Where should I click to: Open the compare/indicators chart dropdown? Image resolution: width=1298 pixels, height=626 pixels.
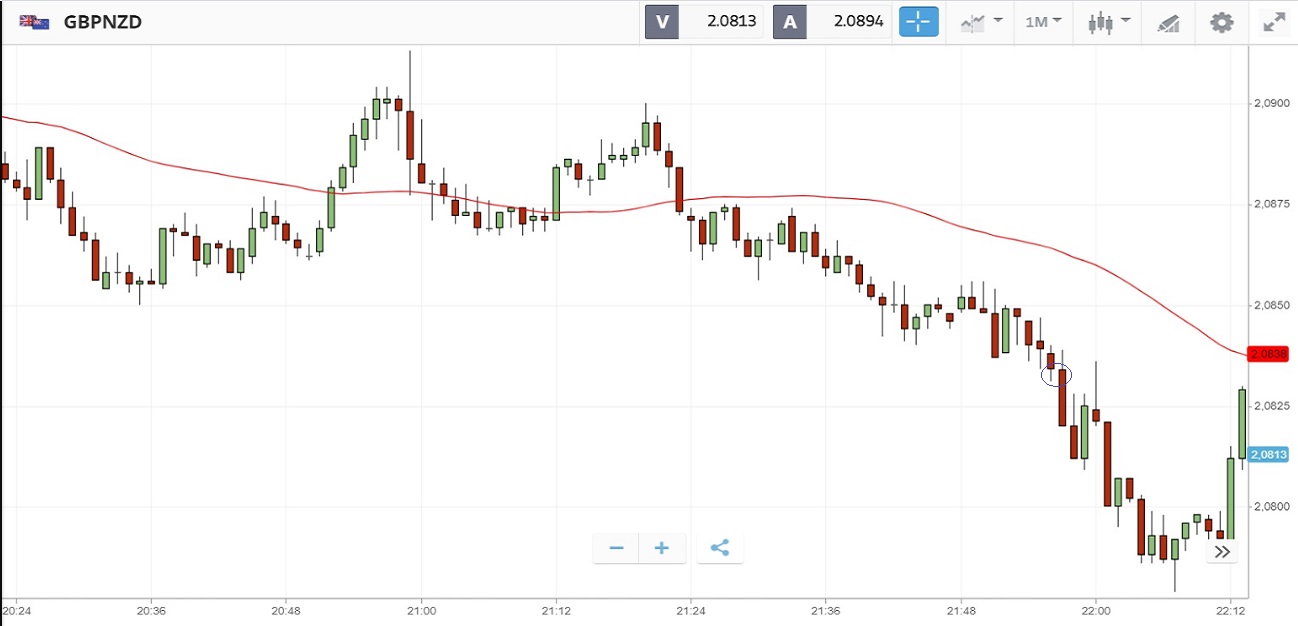tap(981, 21)
